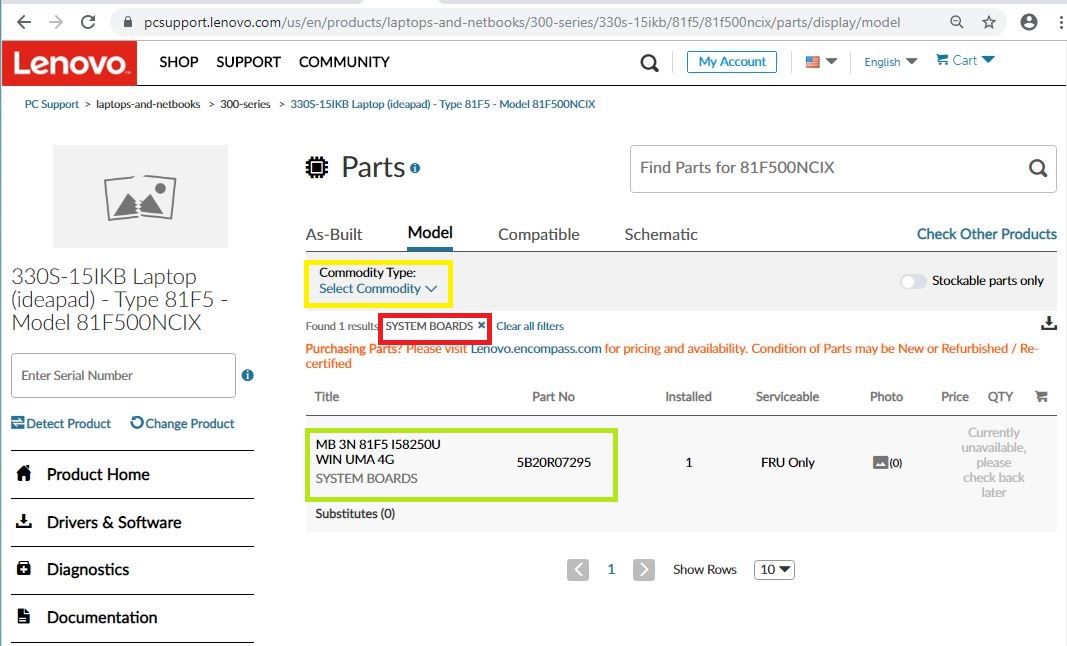Open laptops-and-netbooks breadcrumb
This screenshot has height=646, width=1067.
click(x=148, y=104)
